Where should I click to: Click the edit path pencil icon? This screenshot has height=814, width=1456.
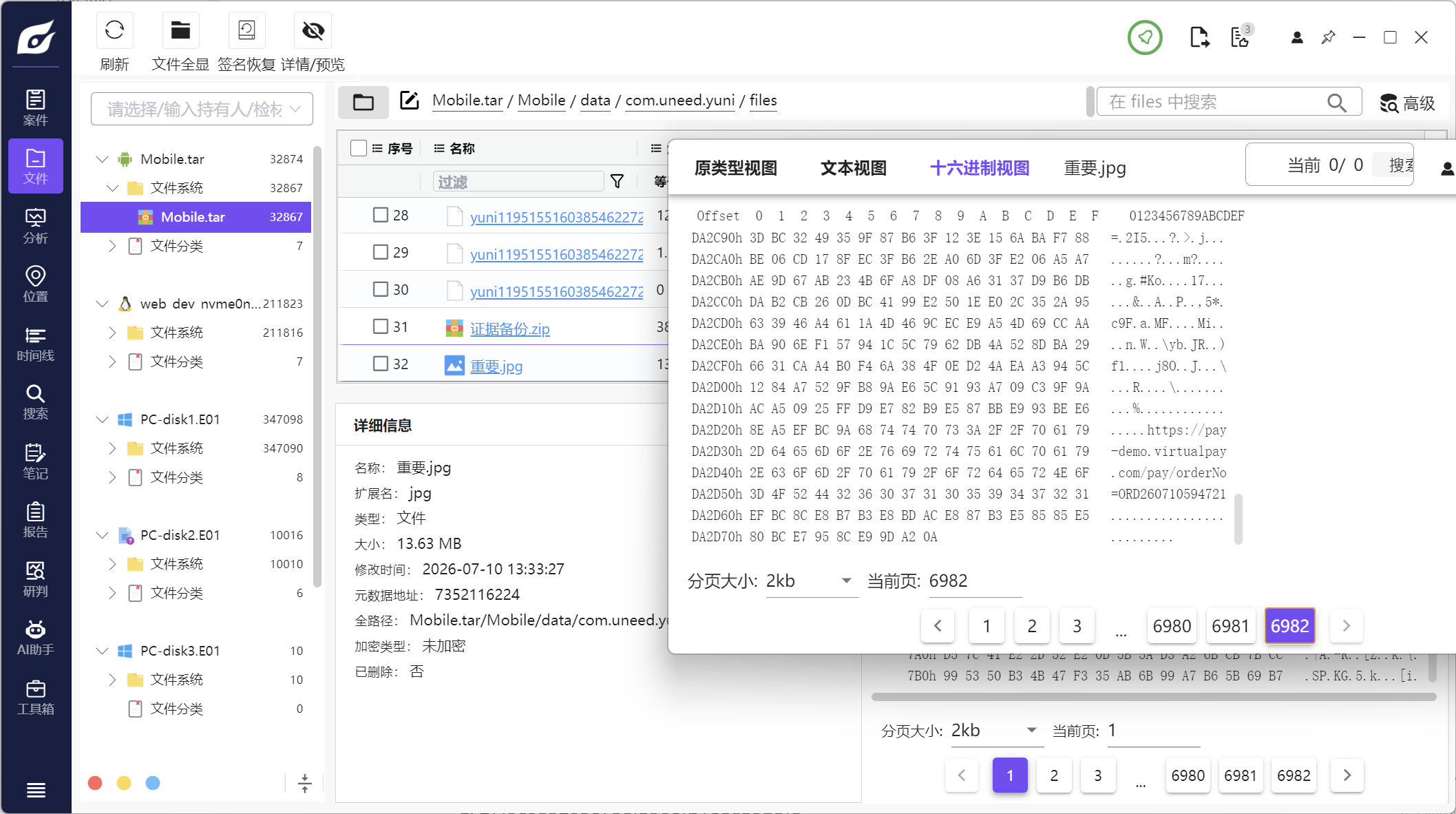pos(409,101)
